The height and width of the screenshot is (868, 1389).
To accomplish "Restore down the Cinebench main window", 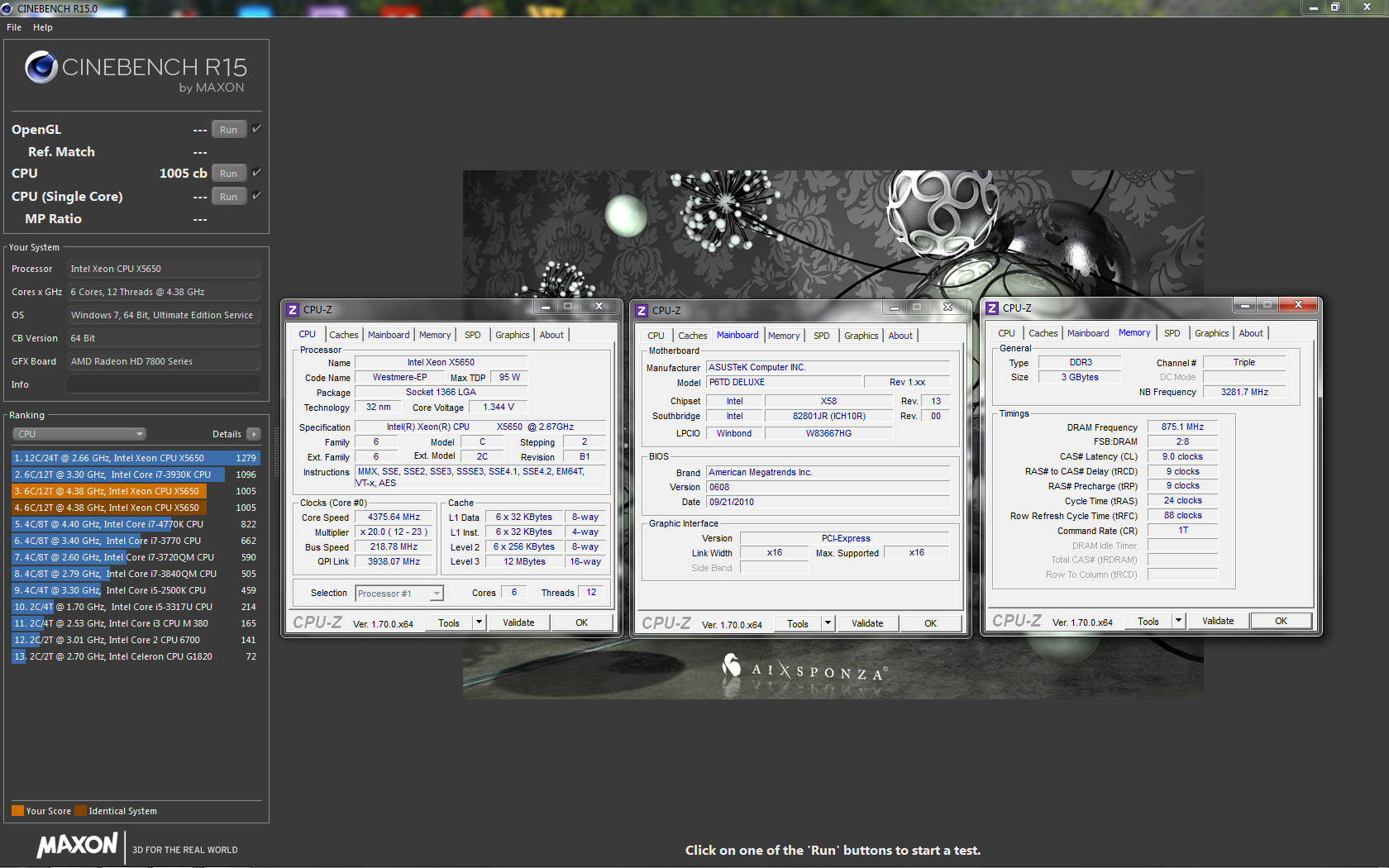I will 1335,7.
